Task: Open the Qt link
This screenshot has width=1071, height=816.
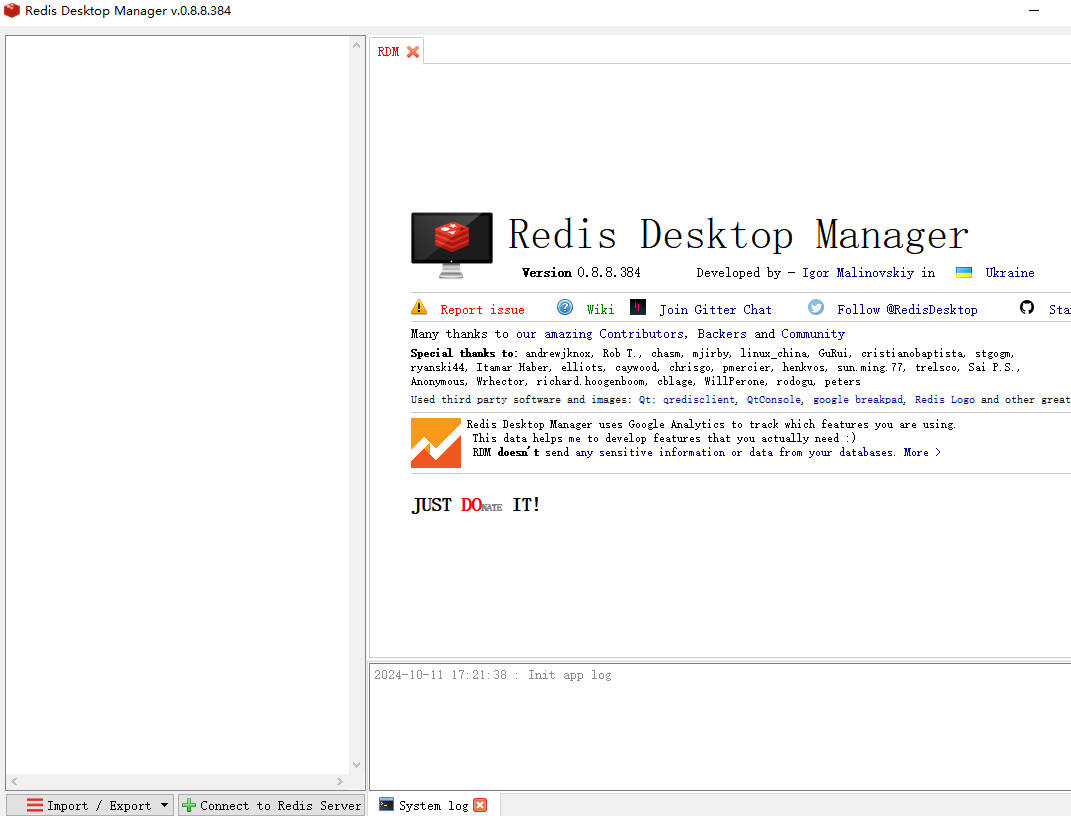Action: click(x=646, y=400)
